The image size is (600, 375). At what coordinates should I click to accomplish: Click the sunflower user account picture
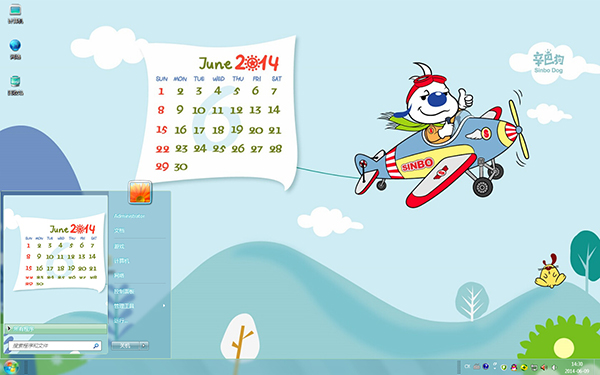click(x=140, y=192)
